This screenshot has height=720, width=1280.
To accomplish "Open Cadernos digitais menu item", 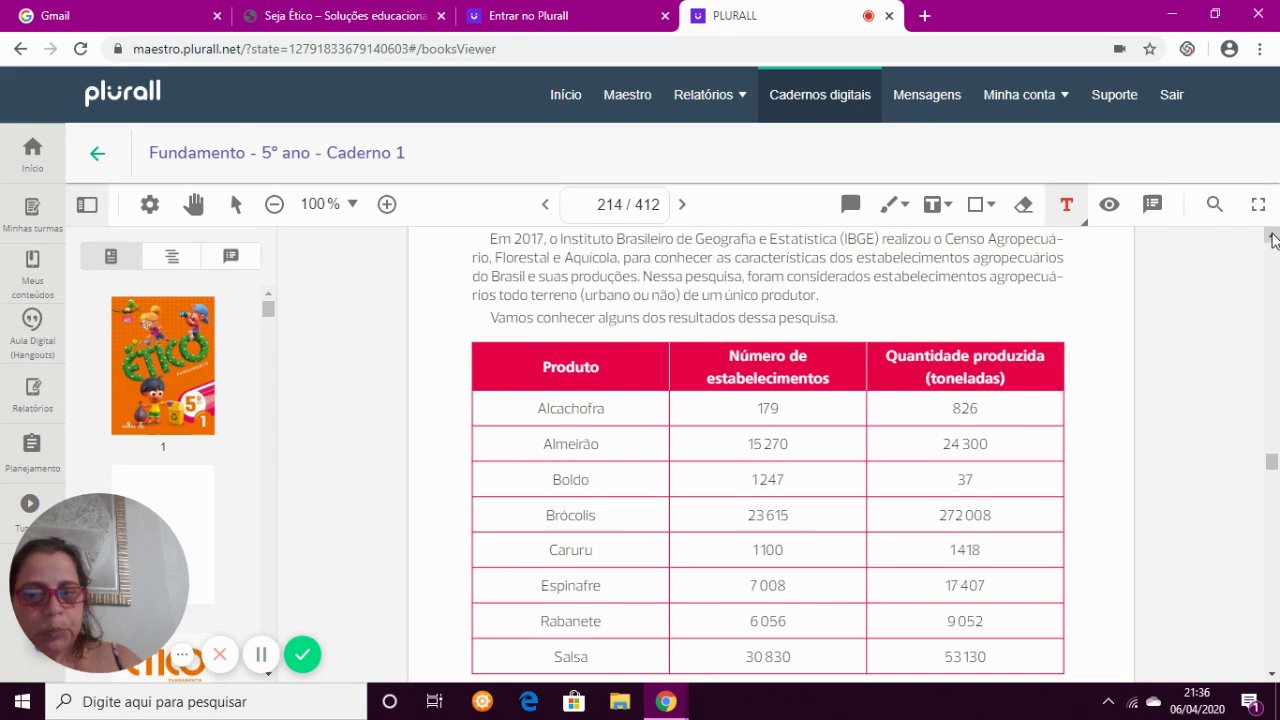I will [820, 95].
